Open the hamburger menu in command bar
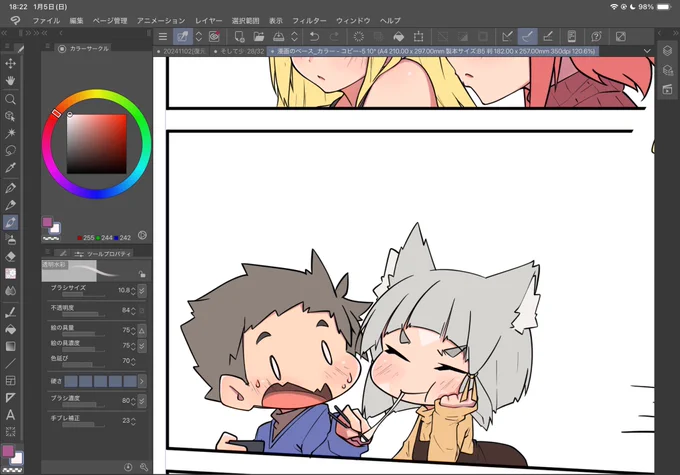Viewport: 680px width, 475px height. 163,37
